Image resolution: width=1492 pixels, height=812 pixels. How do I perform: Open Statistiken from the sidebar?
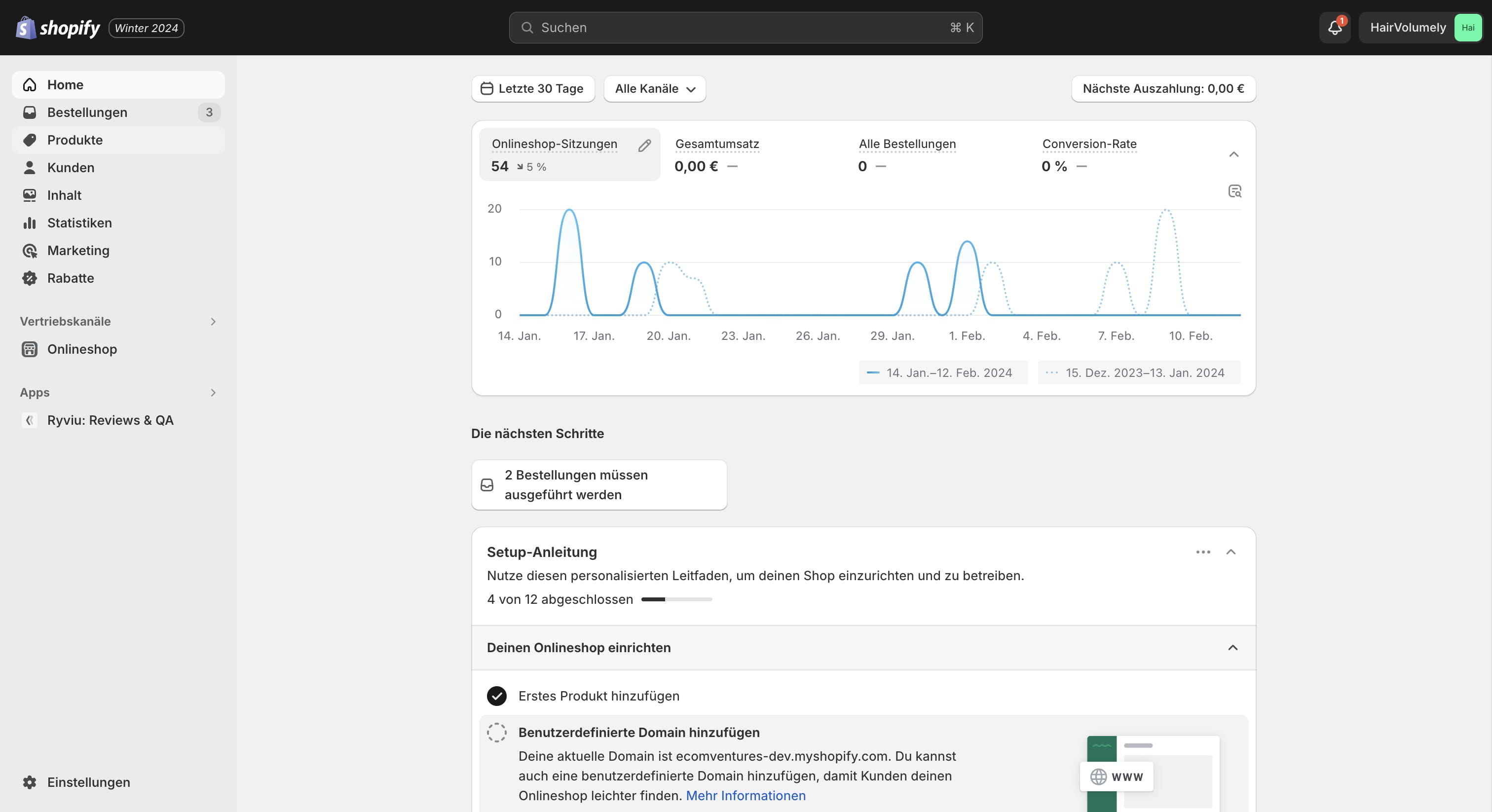pos(79,223)
